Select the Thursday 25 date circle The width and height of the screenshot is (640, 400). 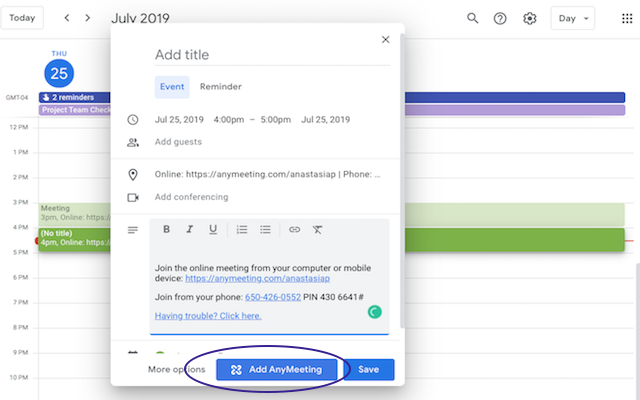pos(59,73)
